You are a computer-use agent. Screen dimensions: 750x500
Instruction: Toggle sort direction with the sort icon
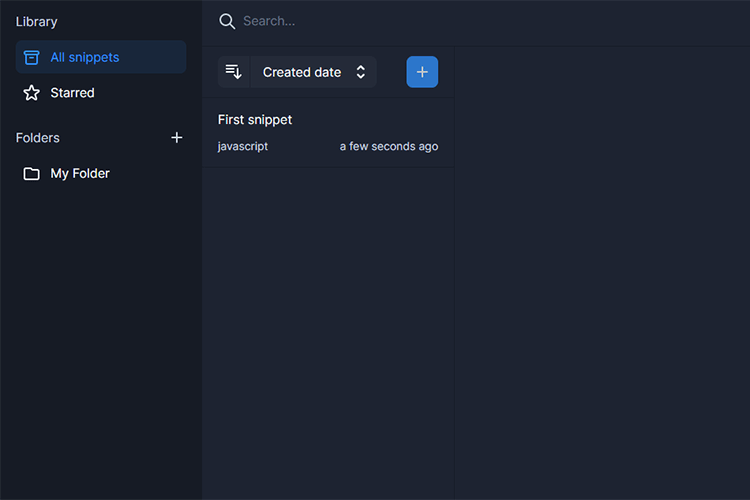click(x=234, y=72)
